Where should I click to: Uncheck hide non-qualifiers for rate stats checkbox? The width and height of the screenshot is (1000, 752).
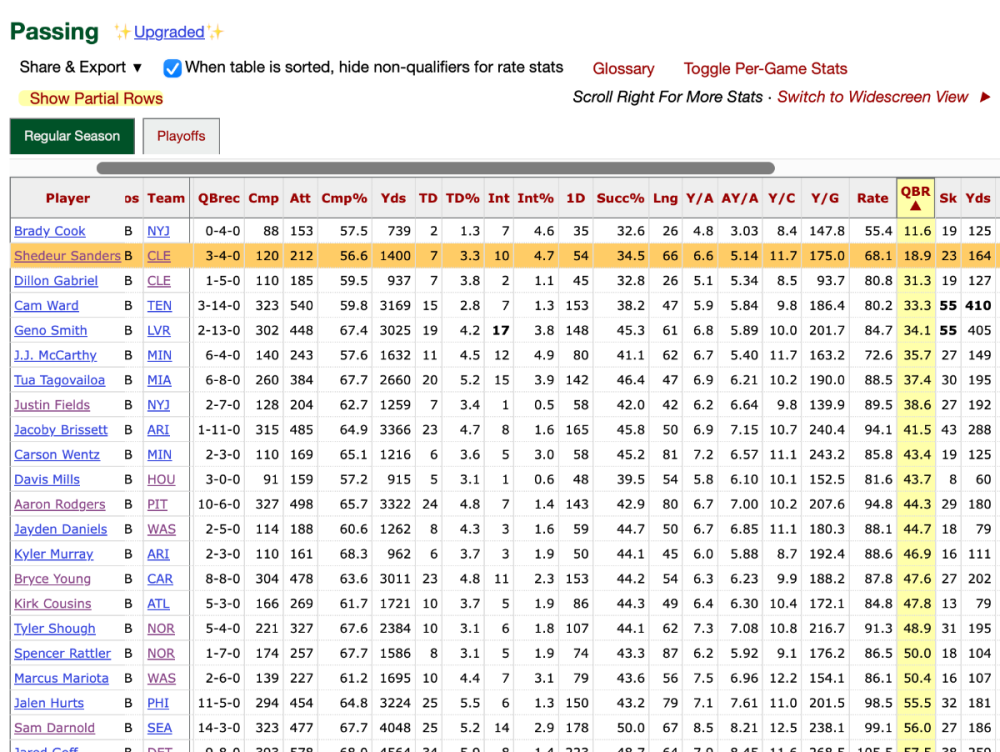click(172, 68)
